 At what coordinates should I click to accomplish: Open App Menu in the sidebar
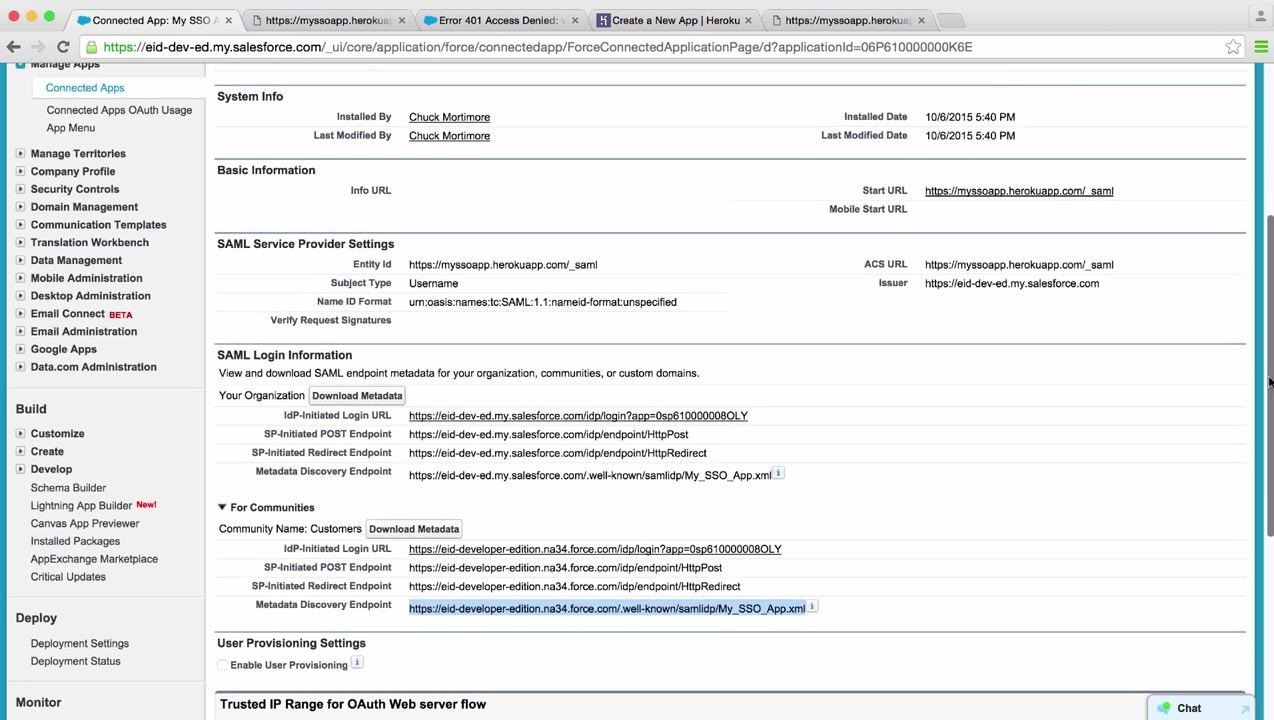tap(71, 128)
